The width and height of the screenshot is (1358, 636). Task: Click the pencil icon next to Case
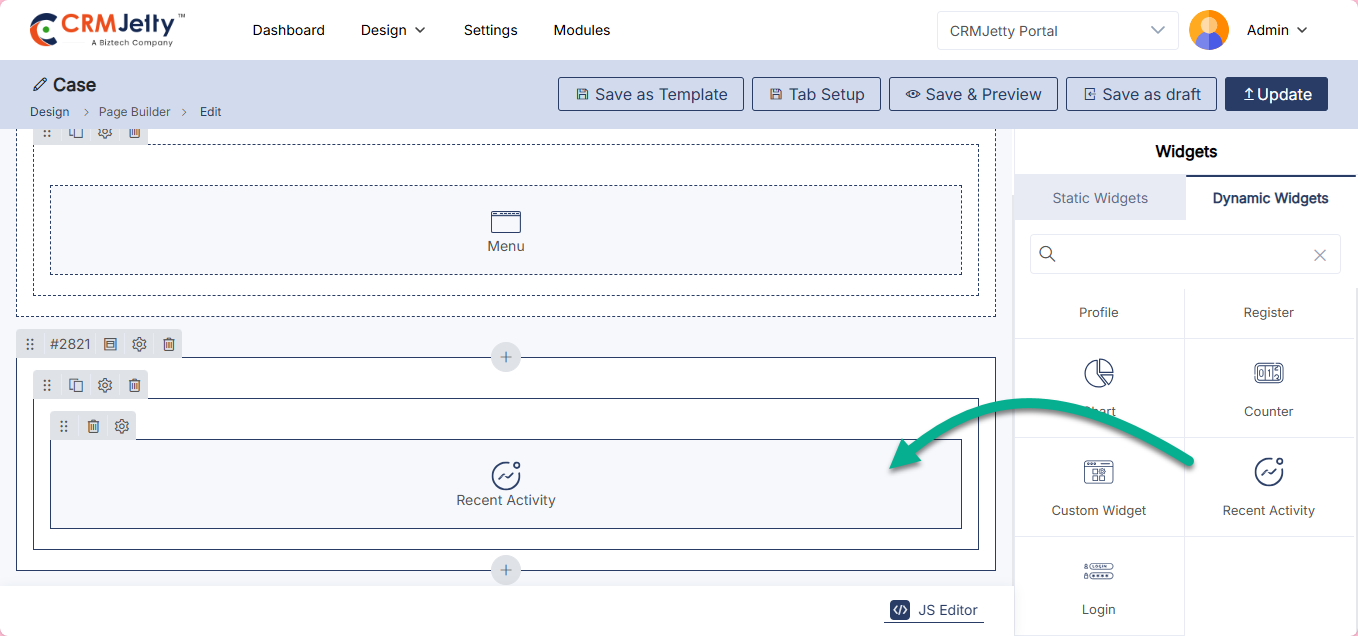[40, 85]
